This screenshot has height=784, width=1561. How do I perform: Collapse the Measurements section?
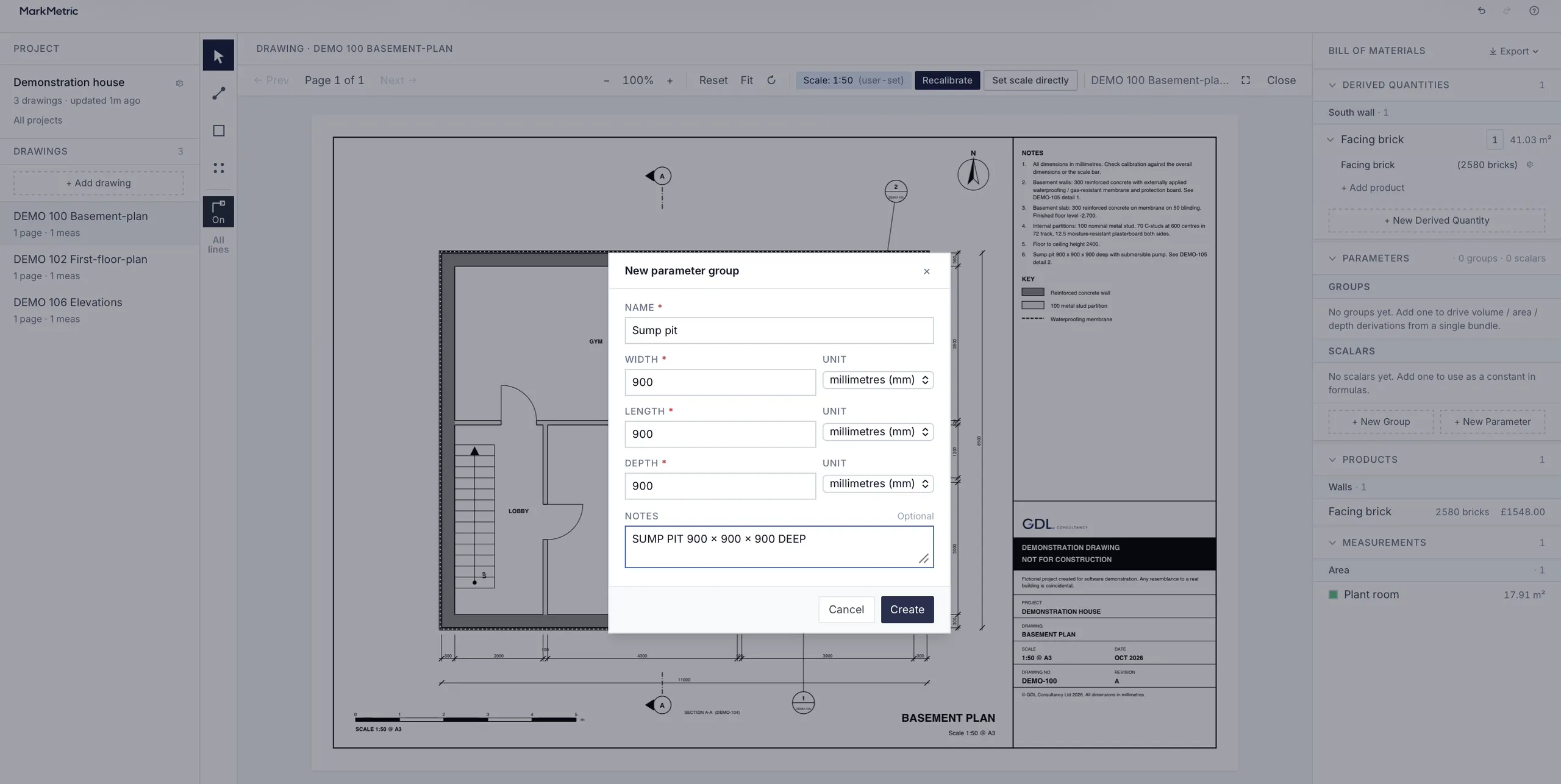(x=1332, y=543)
